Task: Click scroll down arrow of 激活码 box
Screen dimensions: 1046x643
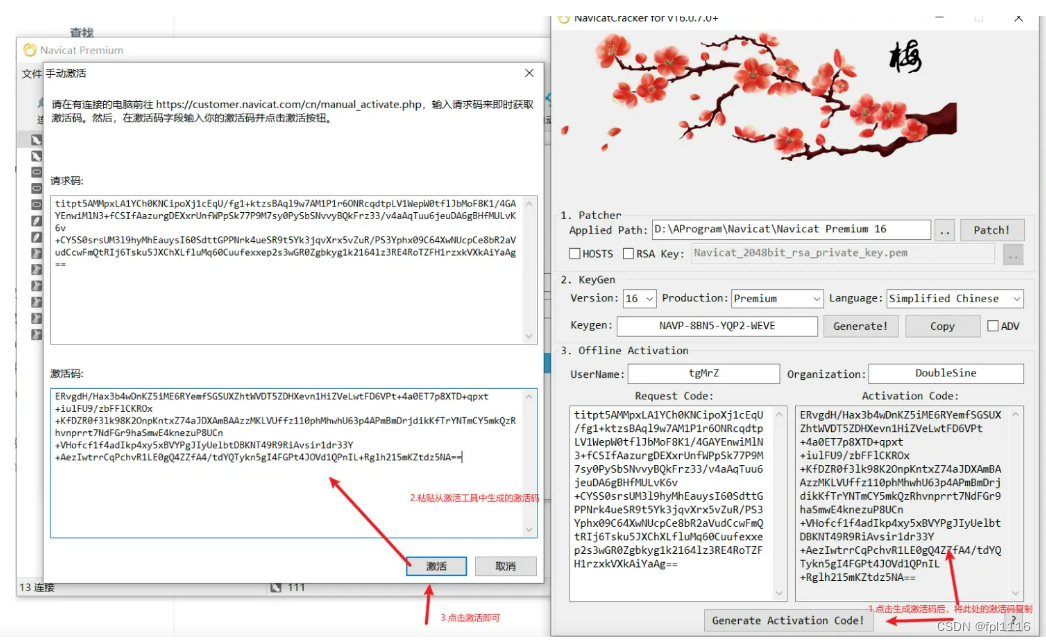Action: point(530,530)
